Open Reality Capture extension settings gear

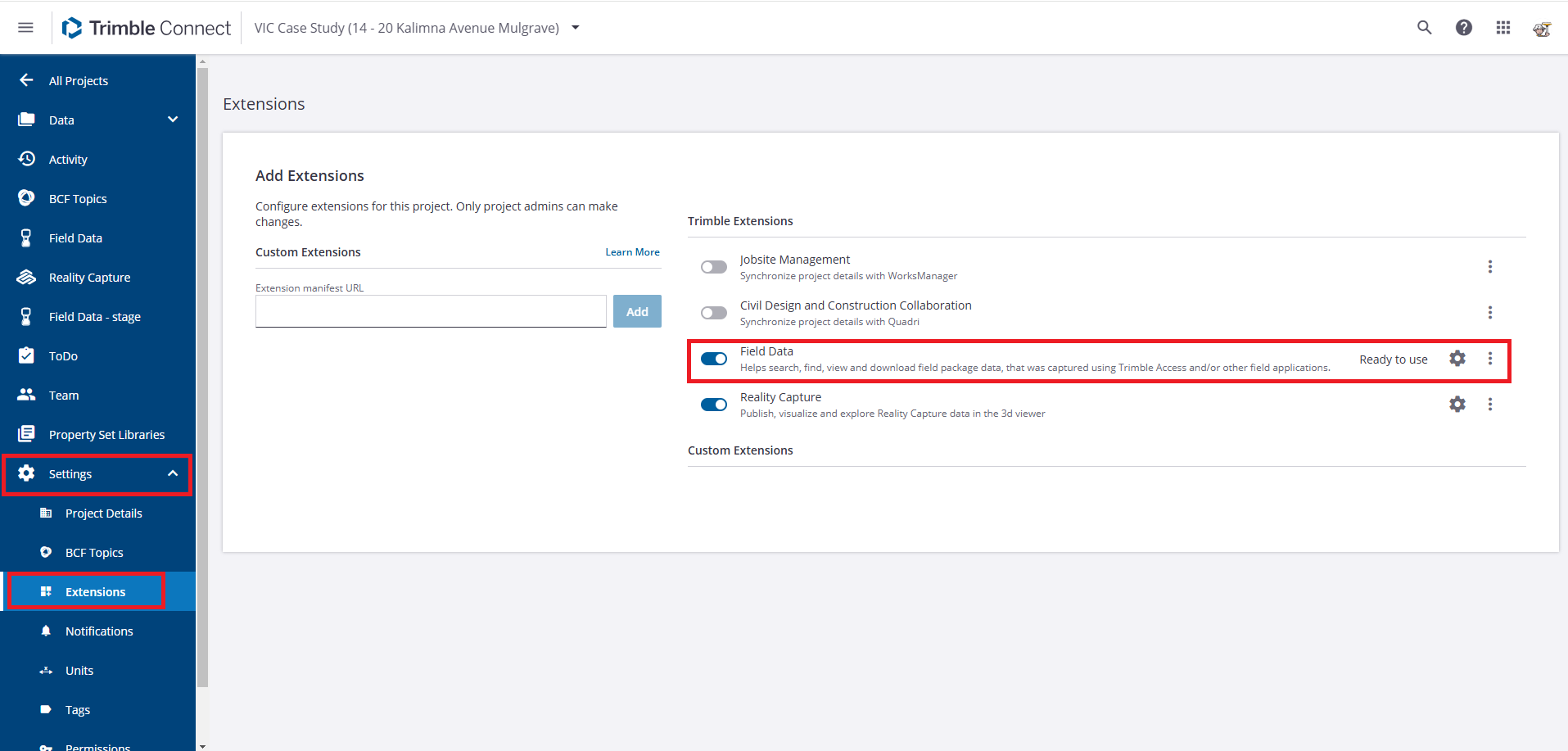(1457, 405)
